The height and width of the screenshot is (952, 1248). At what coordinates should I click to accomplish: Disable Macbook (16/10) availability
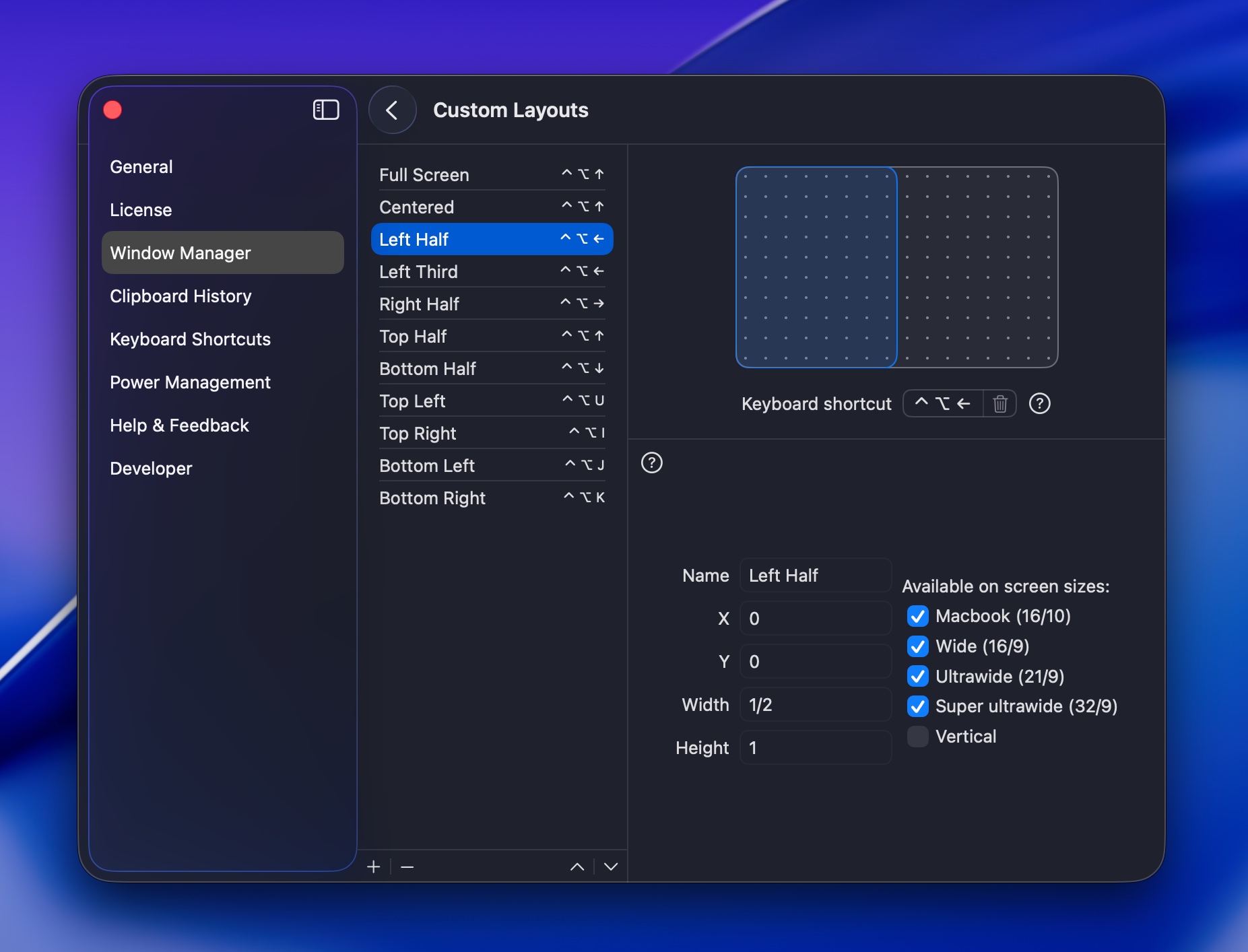click(x=917, y=616)
